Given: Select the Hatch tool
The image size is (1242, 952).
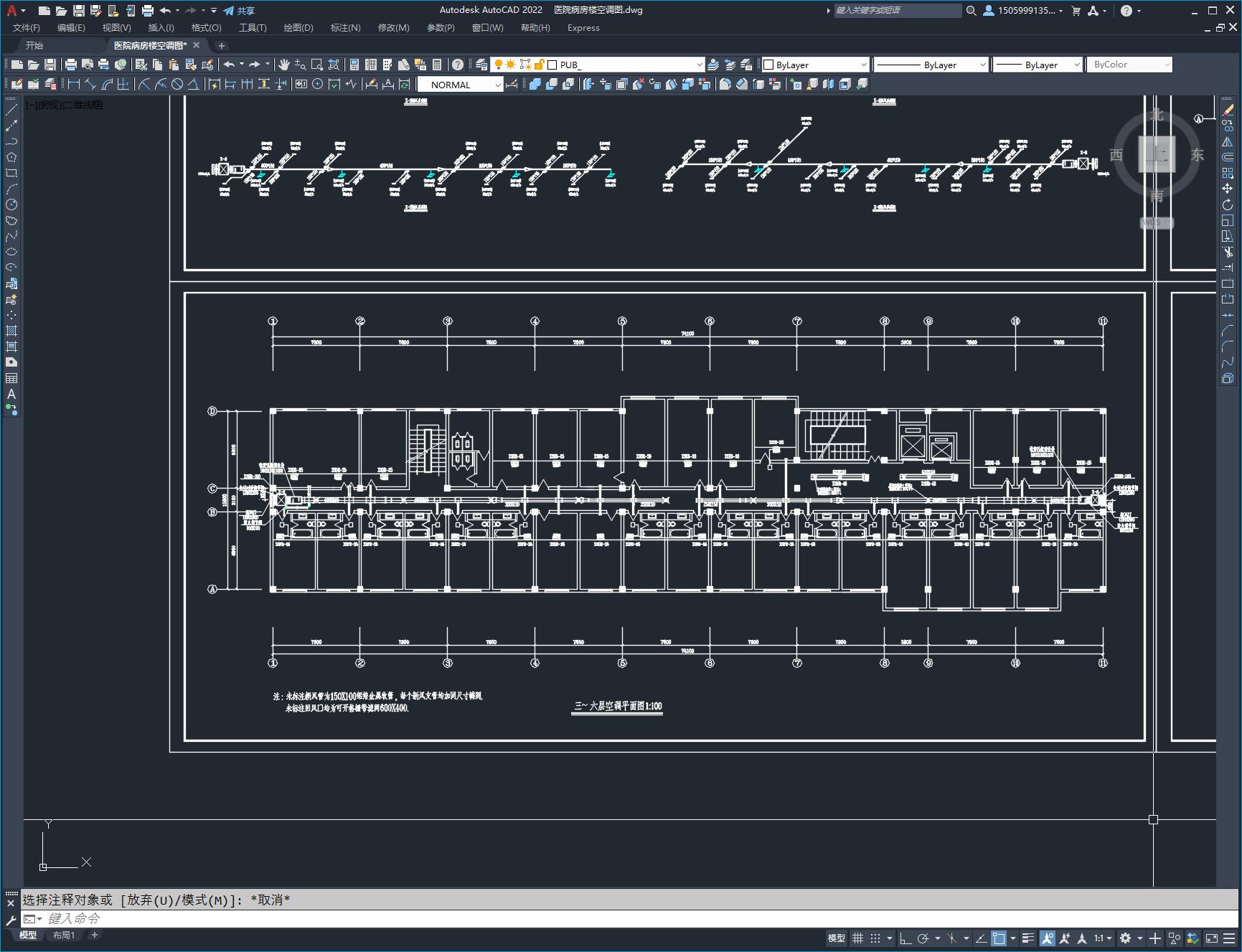Looking at the screenshot, I should pos(11,331).
